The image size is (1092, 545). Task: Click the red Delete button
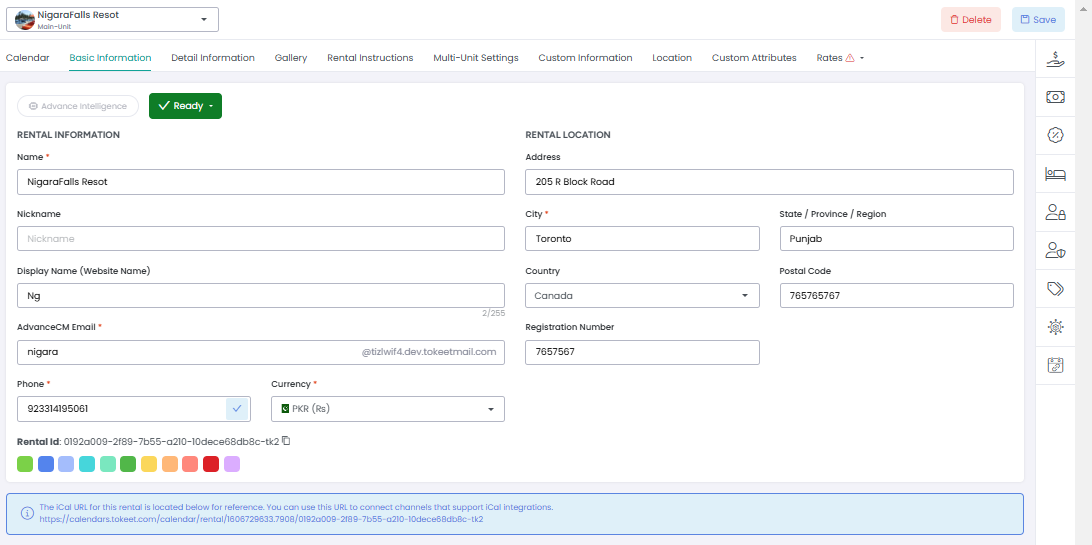pos(970,19)
